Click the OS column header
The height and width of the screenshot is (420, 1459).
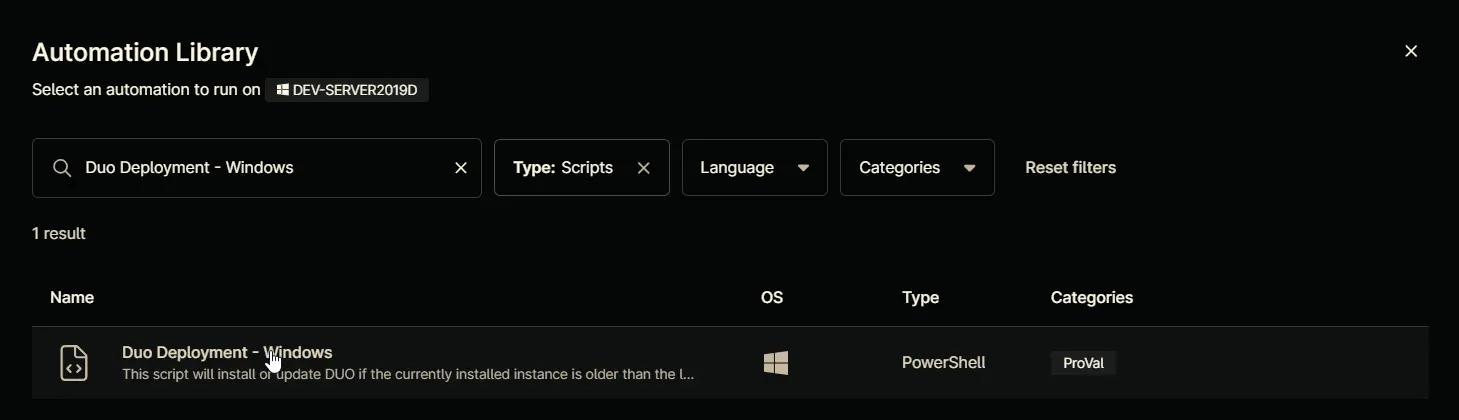(x=772, y=297)
